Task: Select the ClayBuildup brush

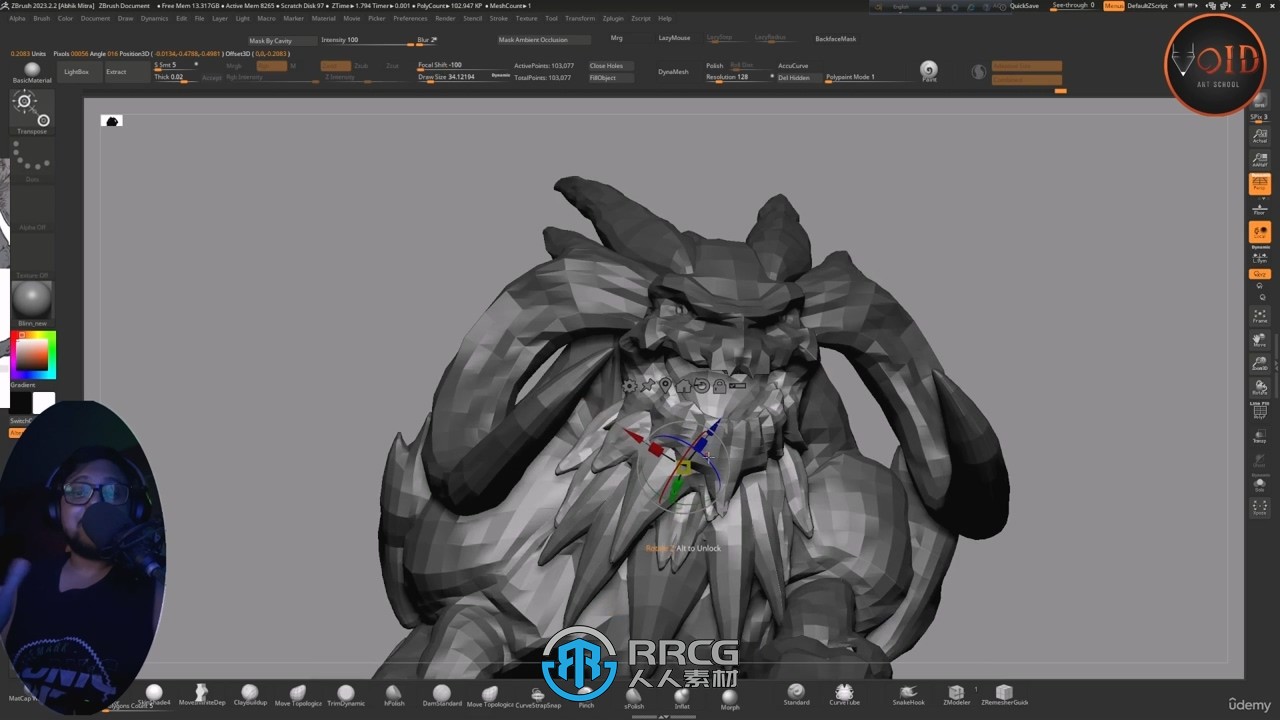Action: pos(250,695)
